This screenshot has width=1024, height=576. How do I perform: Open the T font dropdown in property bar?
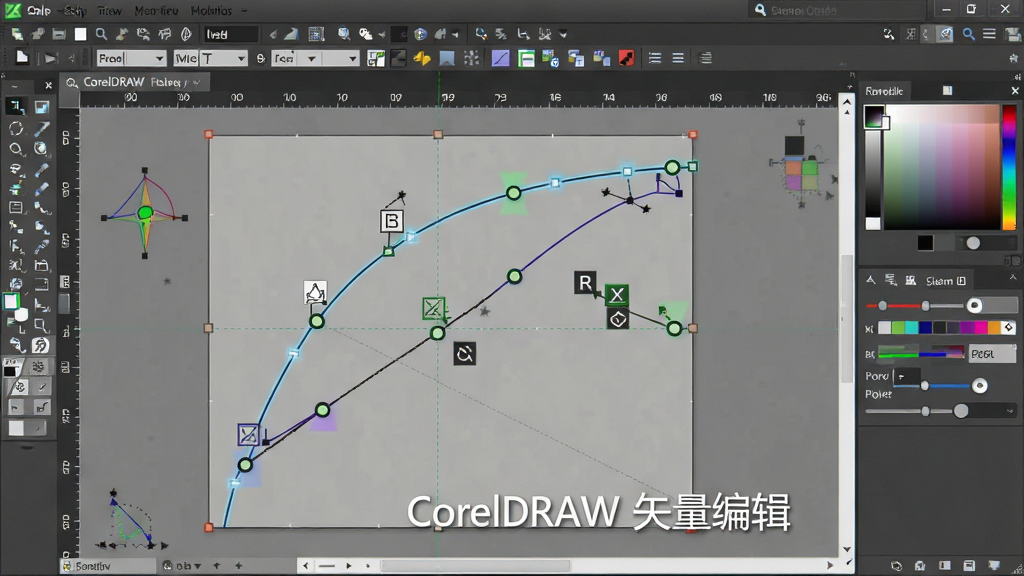223,59
